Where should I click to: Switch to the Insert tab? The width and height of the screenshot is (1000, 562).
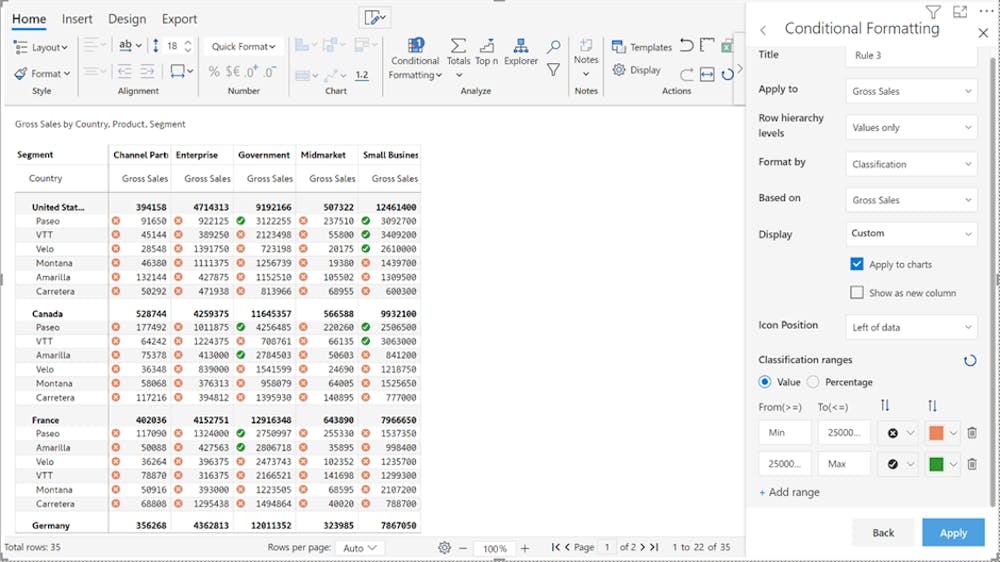point(77,19)
